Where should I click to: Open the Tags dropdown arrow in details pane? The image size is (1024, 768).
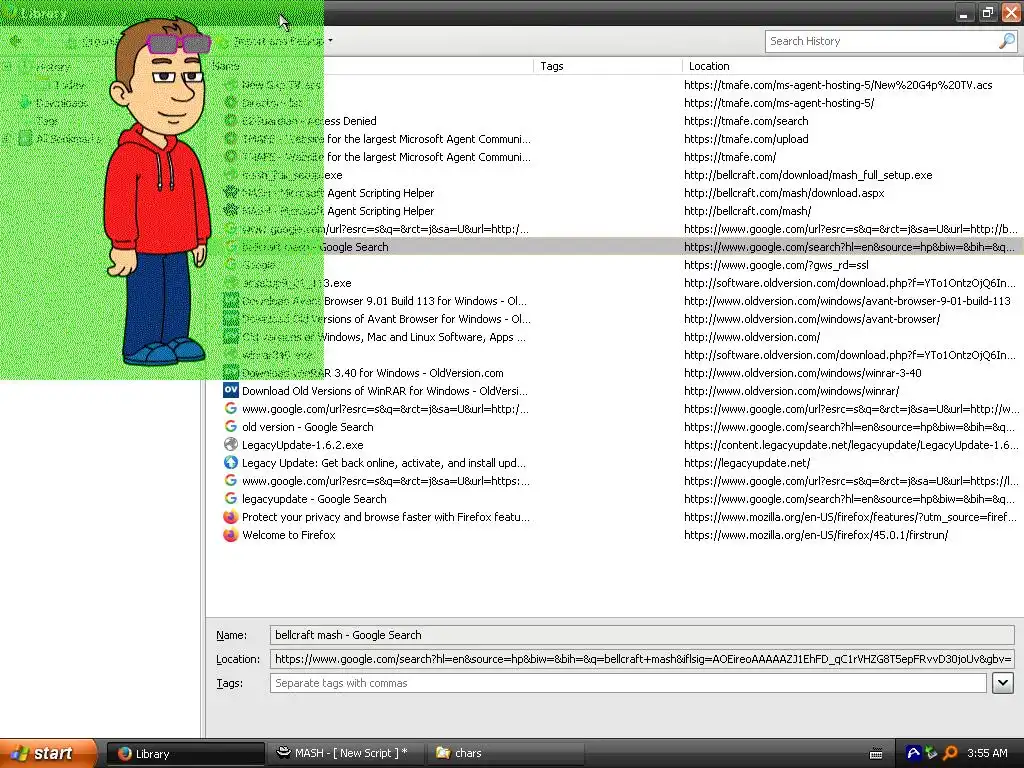(1002, 683)
